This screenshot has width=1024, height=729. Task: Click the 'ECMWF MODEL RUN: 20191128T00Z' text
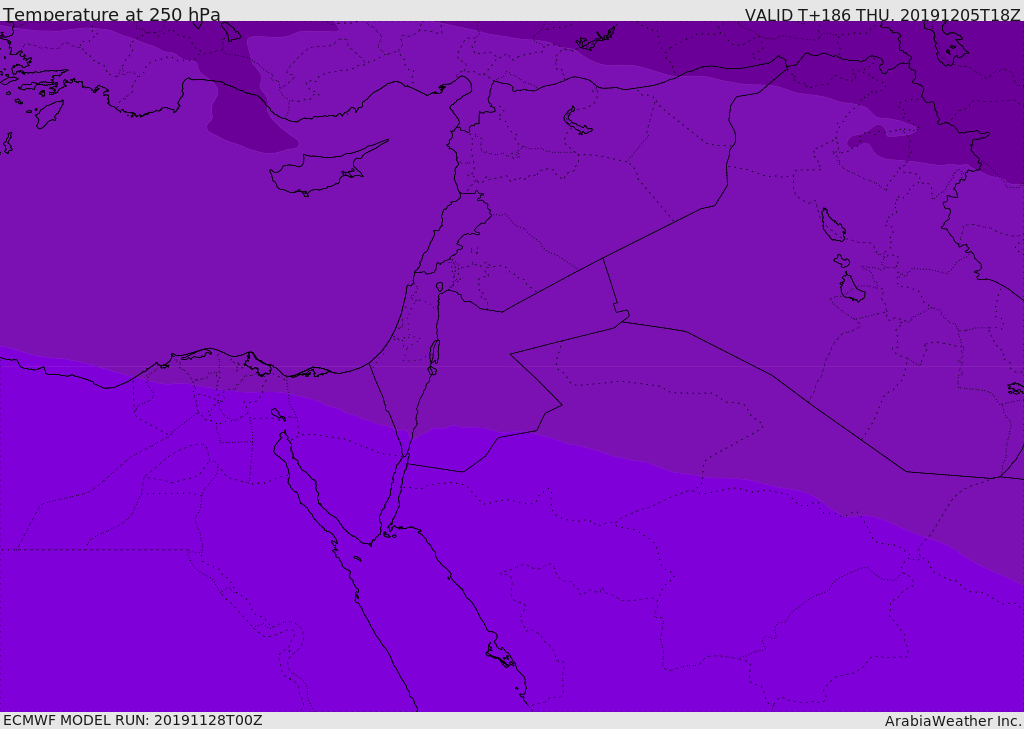(133, 720)
